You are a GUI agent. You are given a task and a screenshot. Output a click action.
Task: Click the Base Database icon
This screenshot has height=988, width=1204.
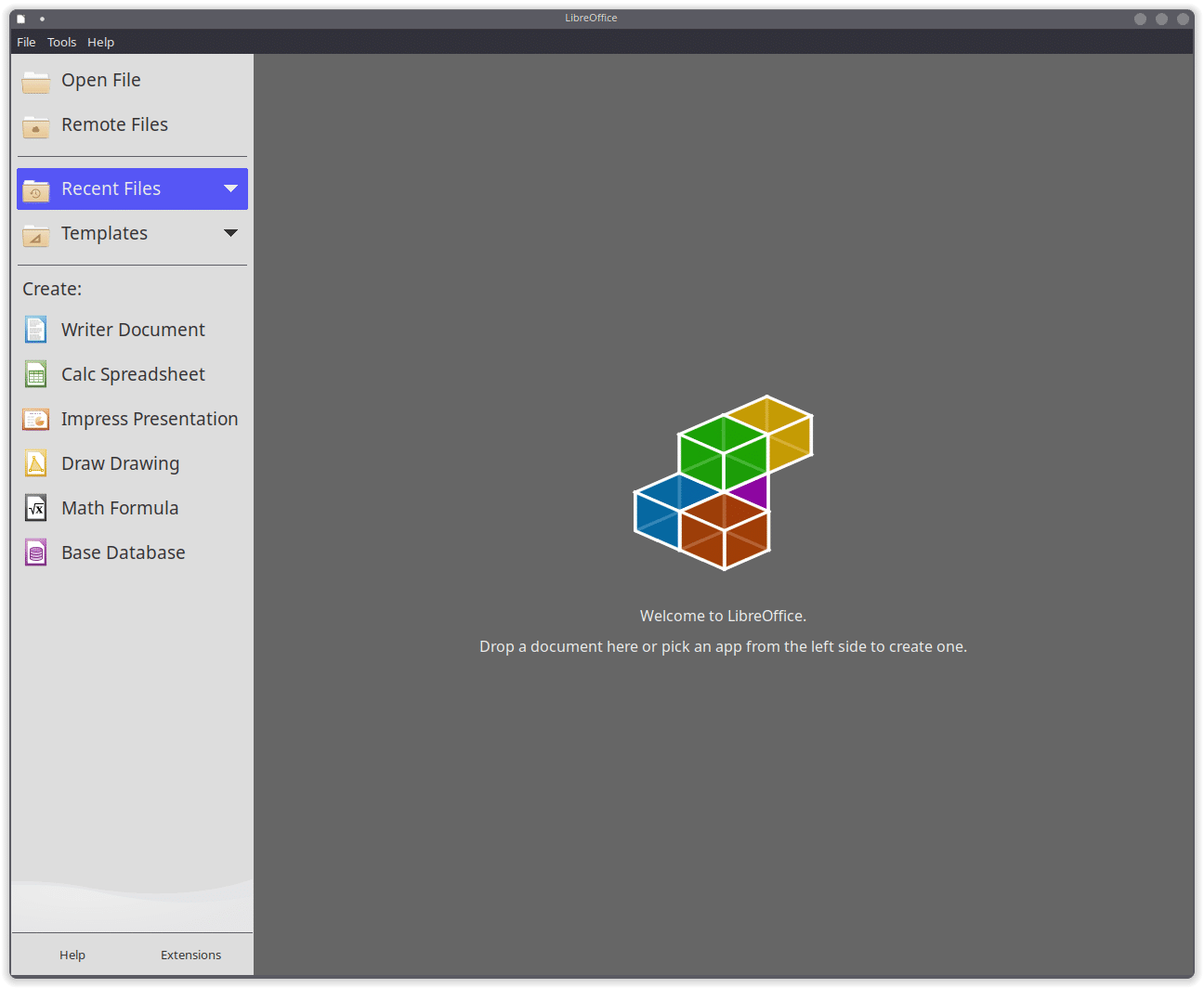[35, 552]
